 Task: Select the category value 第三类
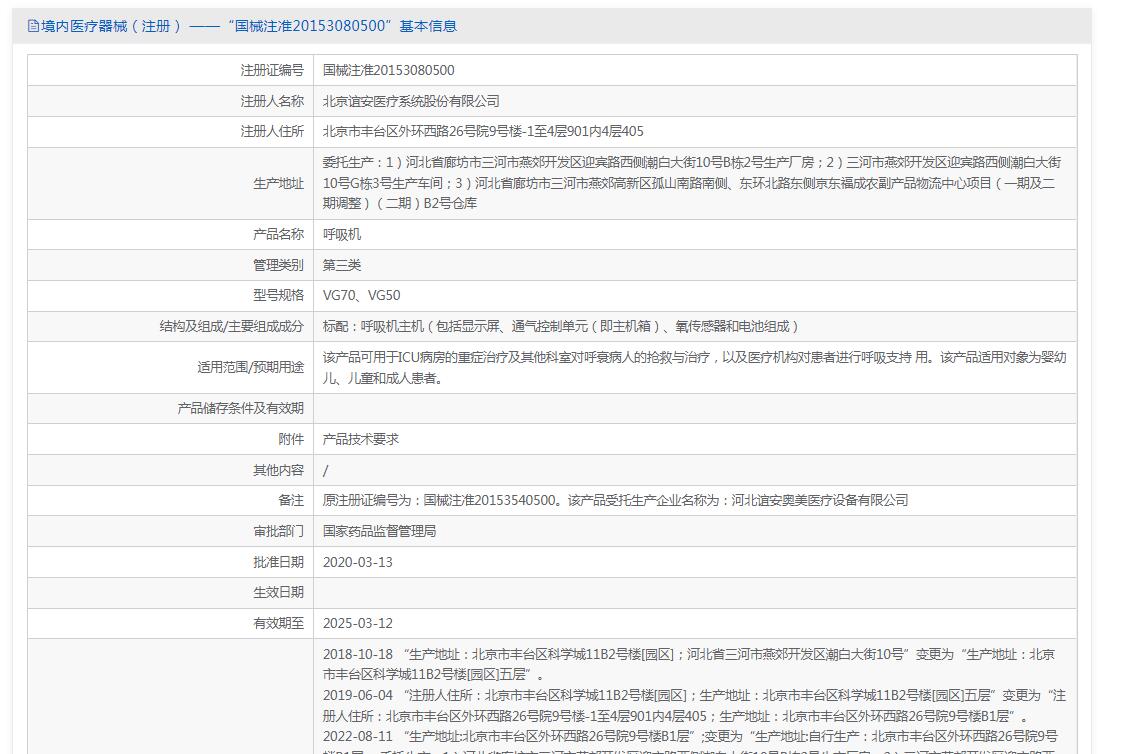[x=342, y=265]
